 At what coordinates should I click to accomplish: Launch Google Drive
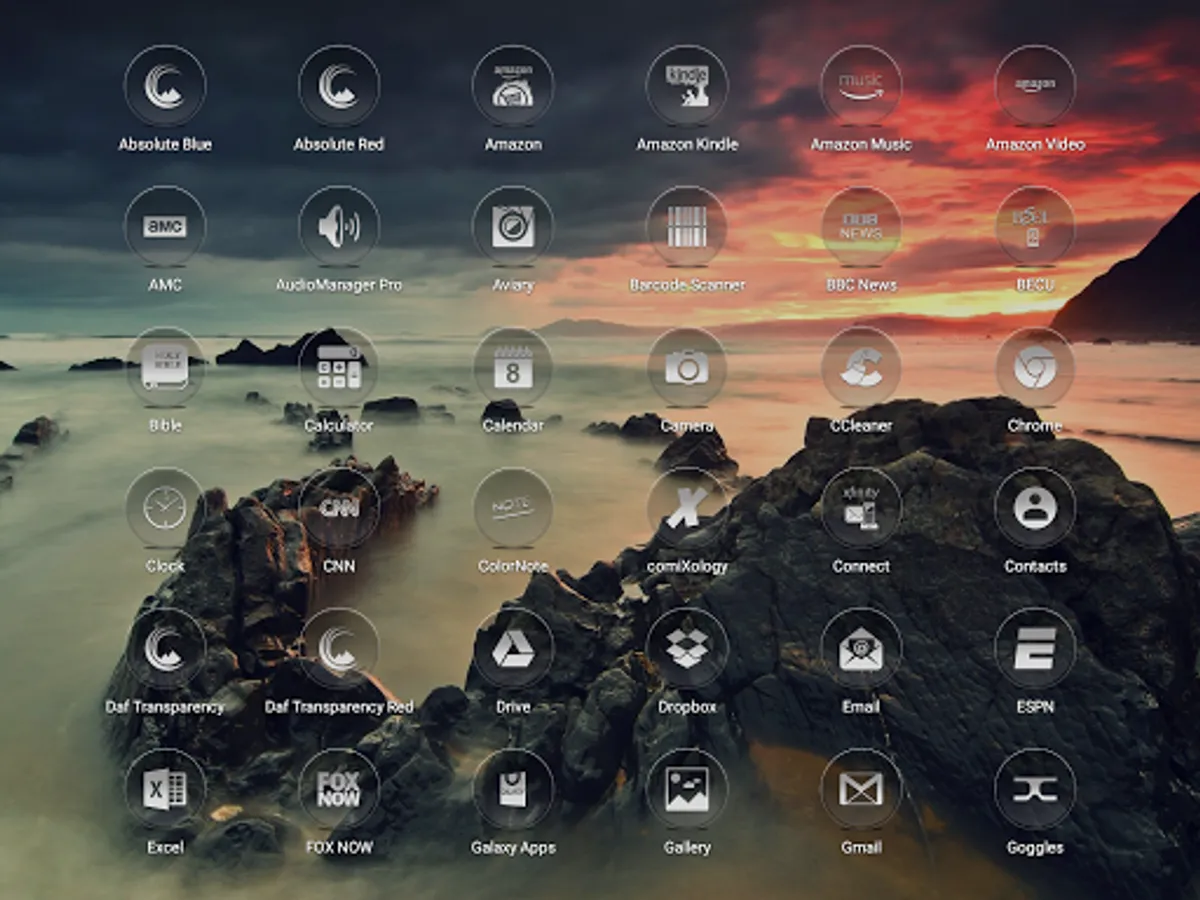pyautogui.click(x=513, y=649)
